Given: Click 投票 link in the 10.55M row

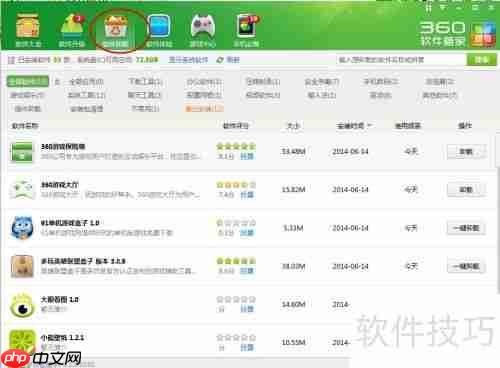Looking at the screenshot, I should 247,347.
